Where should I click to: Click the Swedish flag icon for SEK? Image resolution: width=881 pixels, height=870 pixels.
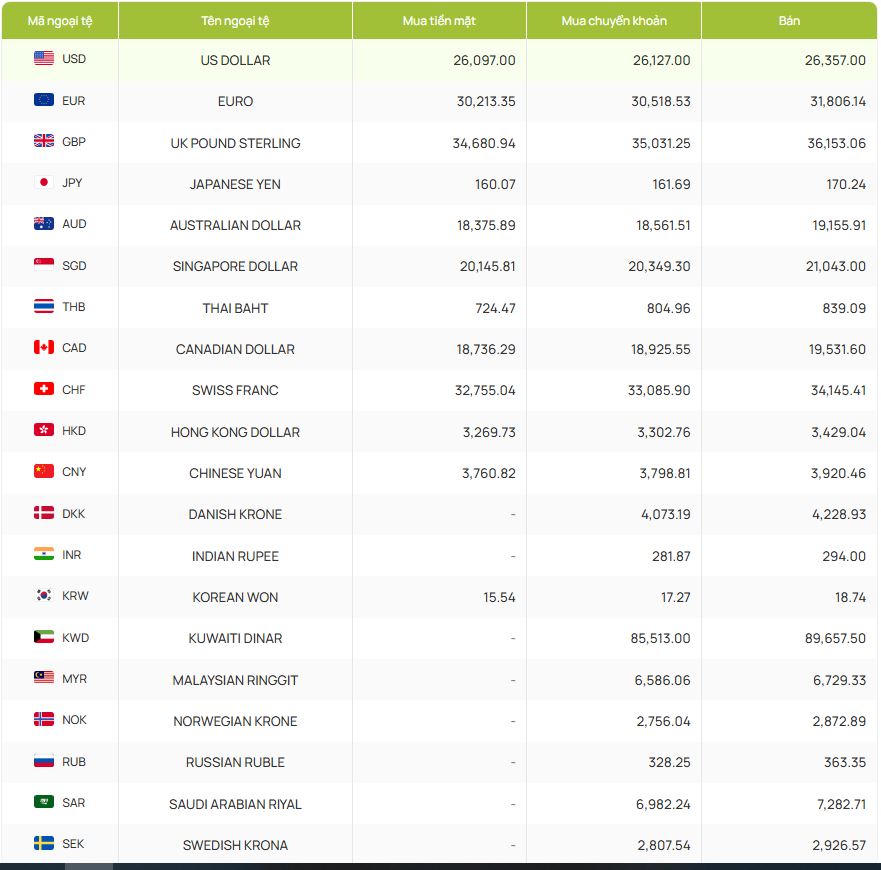44,844
